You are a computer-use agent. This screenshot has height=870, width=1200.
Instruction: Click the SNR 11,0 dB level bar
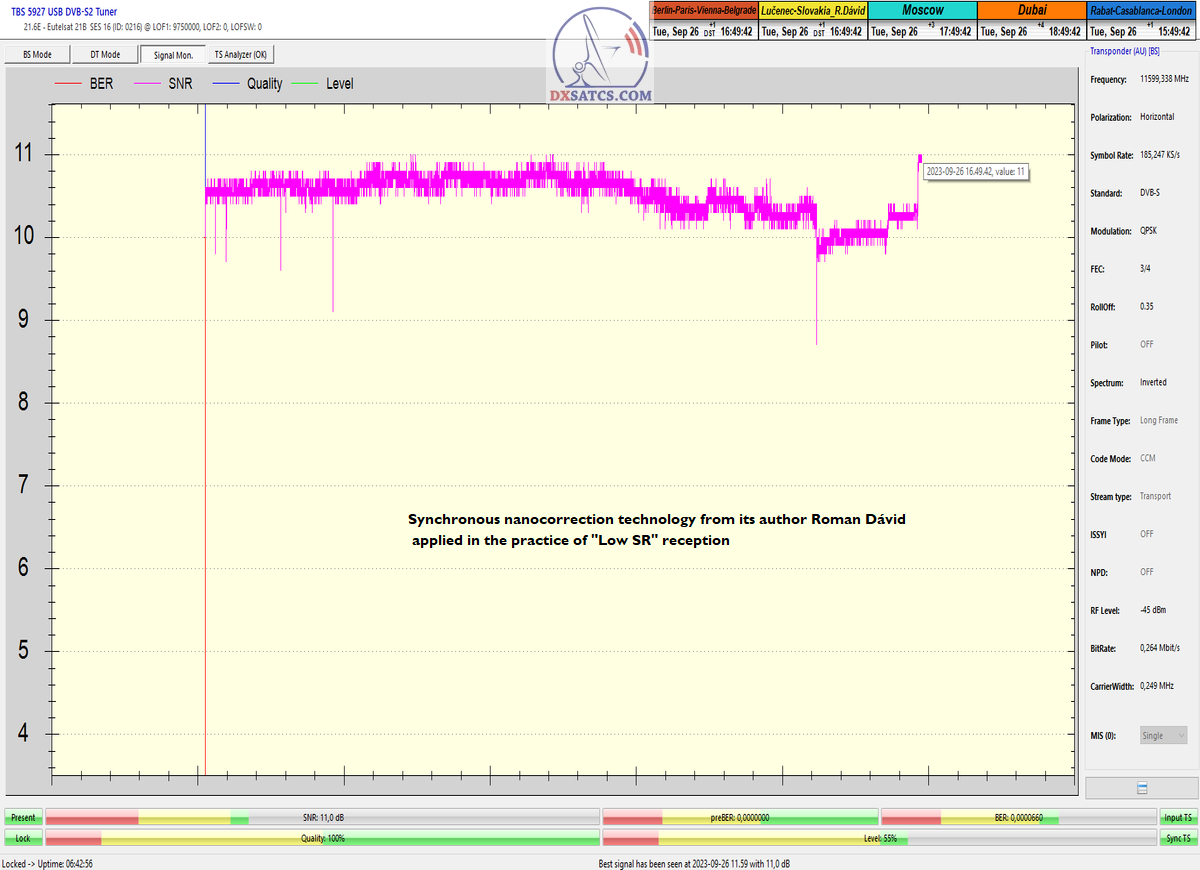(322, 817)
